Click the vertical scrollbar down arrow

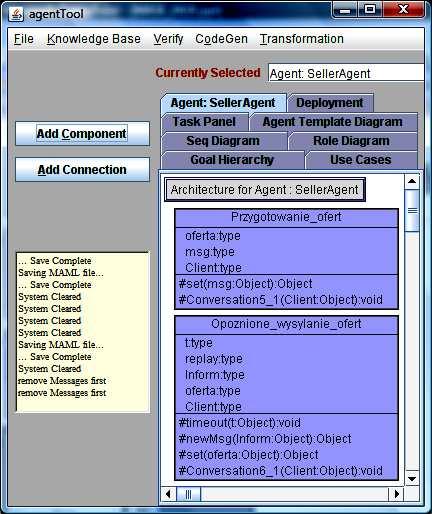(412, 479)
